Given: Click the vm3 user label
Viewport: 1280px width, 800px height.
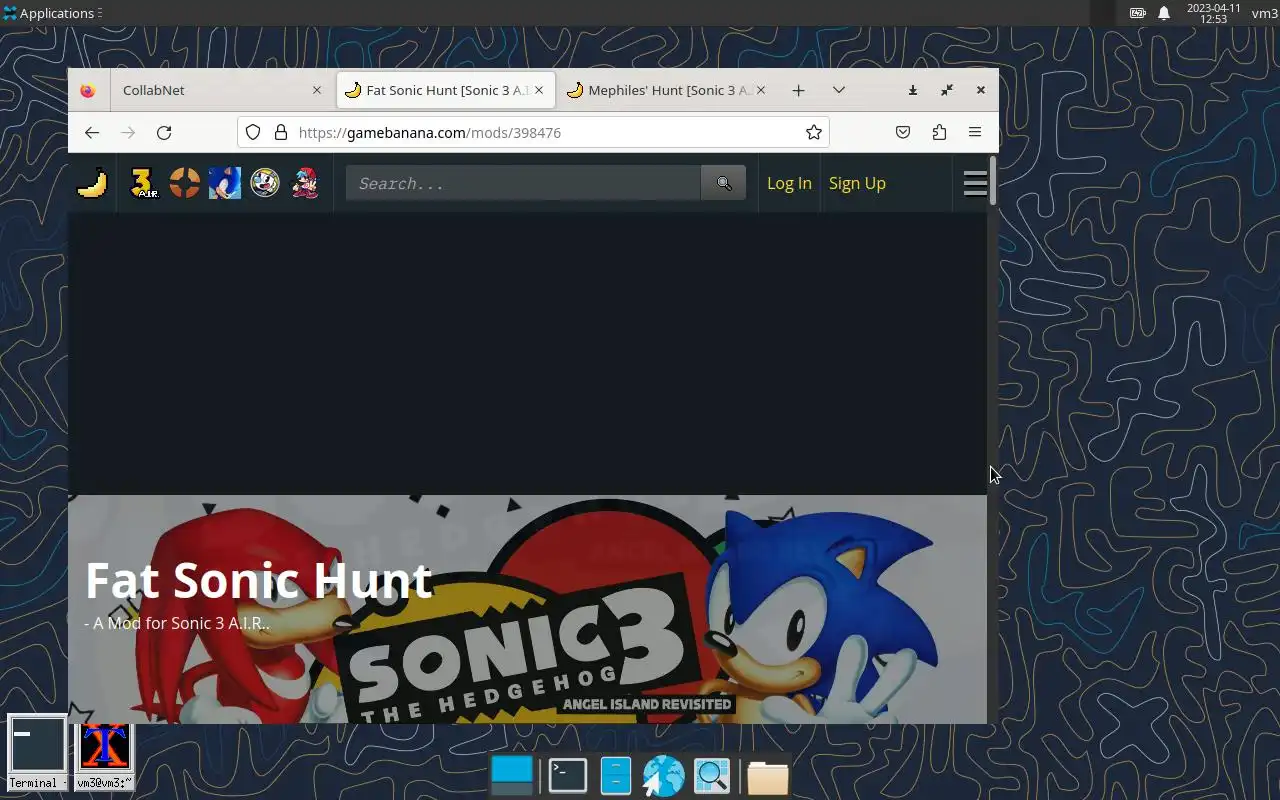Looking at the screenshot, I should click(x=1264, y=13).
